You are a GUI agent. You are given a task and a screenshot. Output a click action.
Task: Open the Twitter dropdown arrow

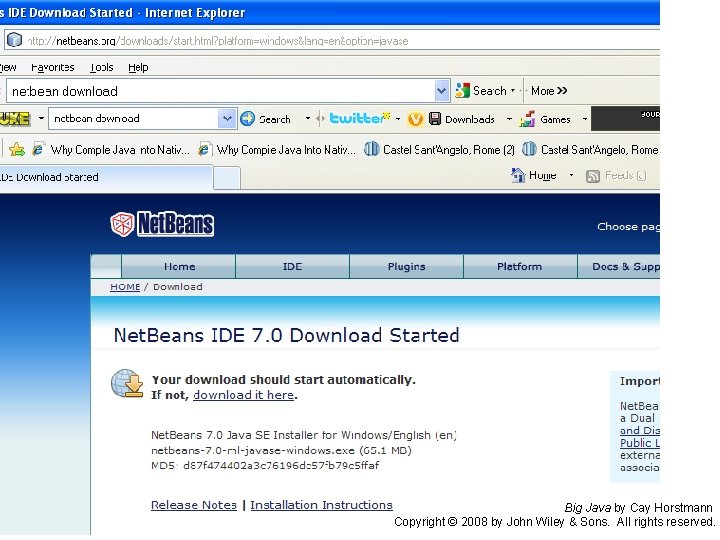[x=398, y=119]
